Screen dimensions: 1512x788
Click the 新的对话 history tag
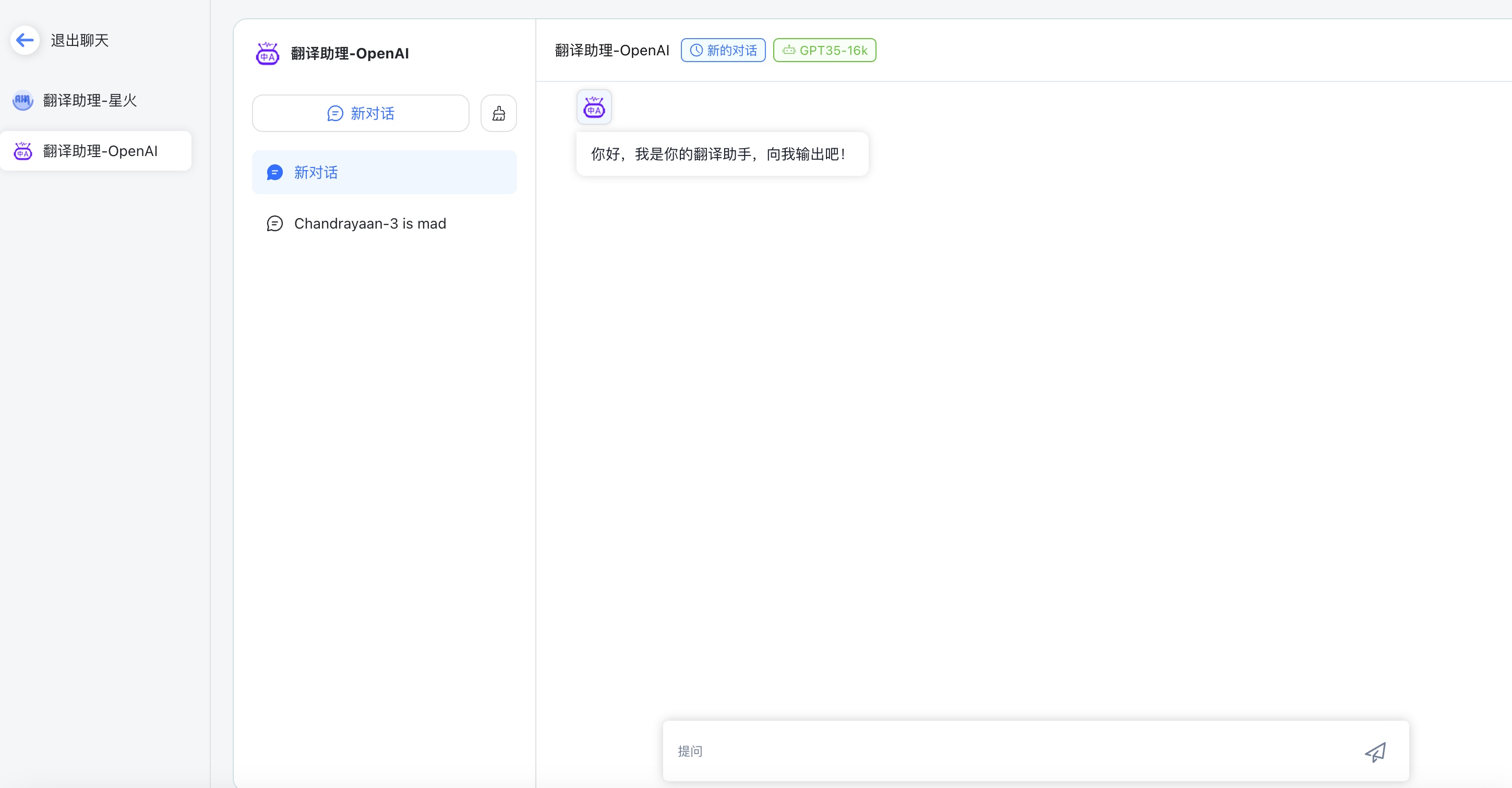pyautogui.click(x=723, y=51)
